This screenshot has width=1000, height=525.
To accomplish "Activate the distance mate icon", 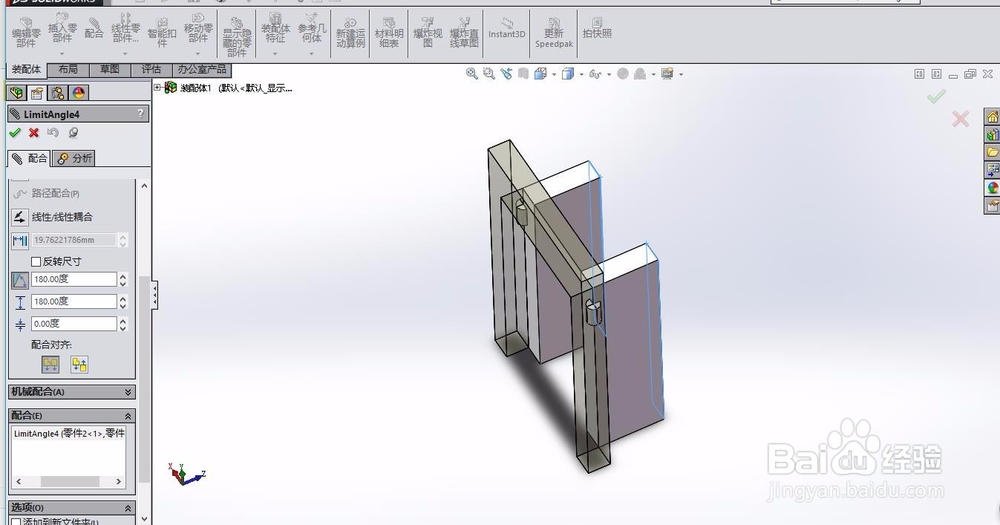I will coord(20,240).
